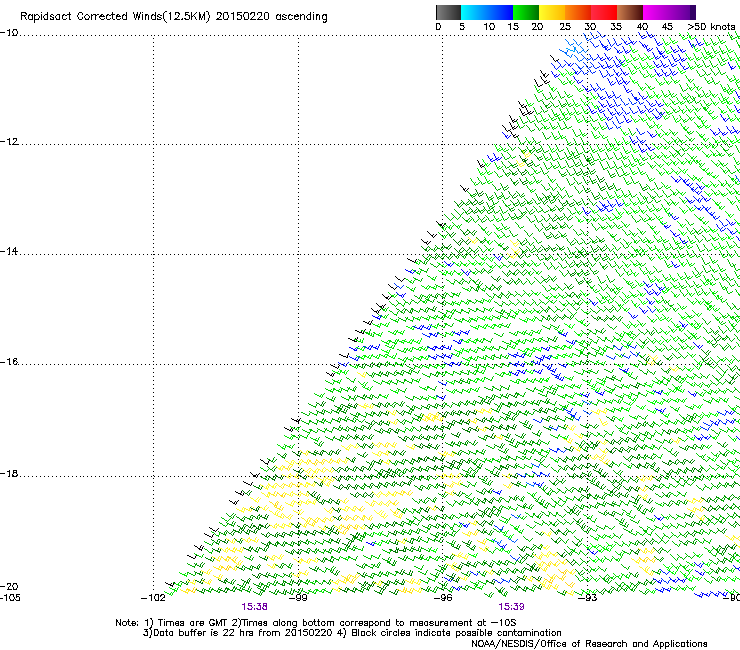The height and width of the screenshot is (650, 740).
Task: Click the -20 latitude axis label
Action: coord(9,586)
